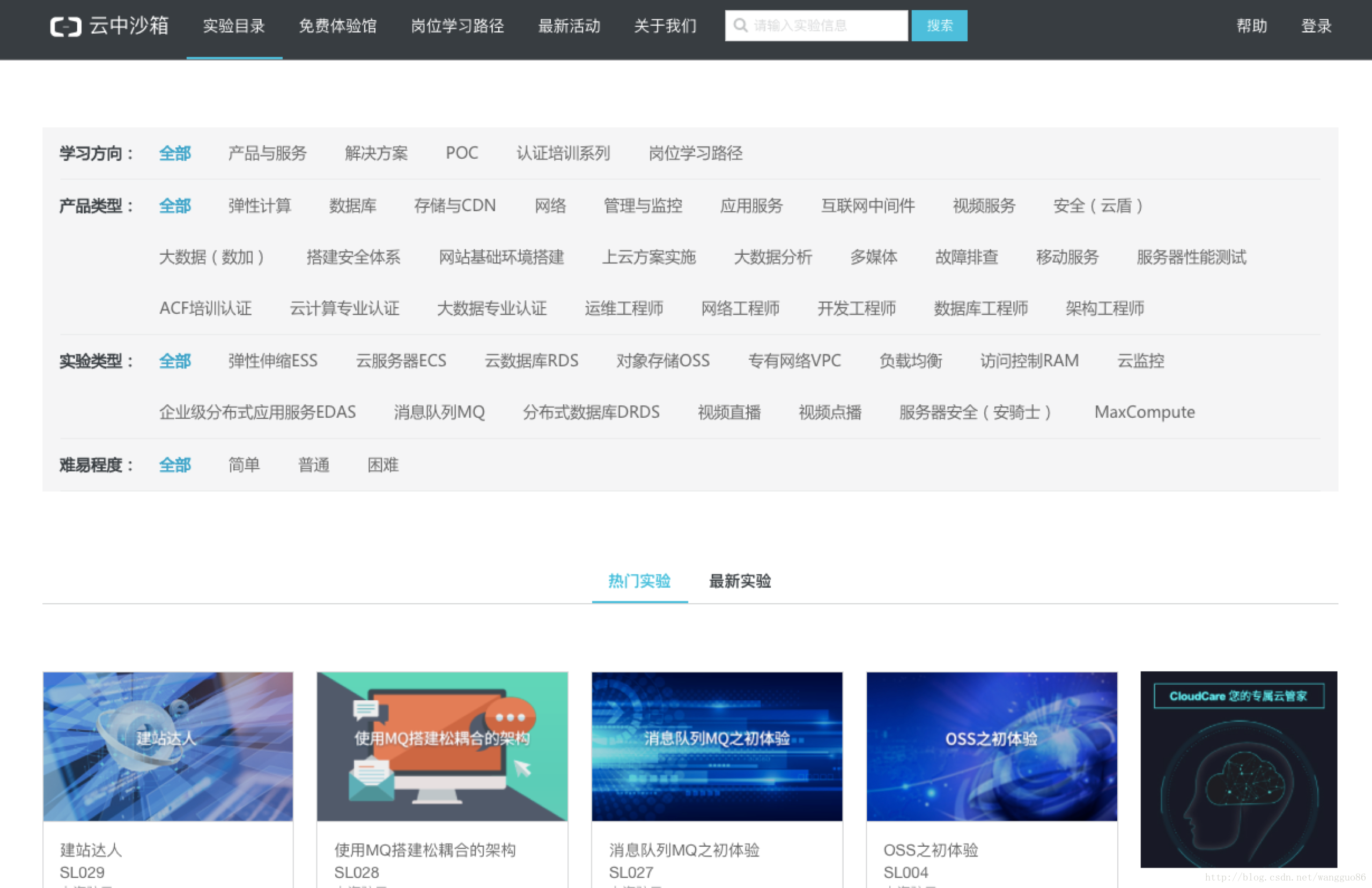The image size is (1372, 888).
Task: Filter by 开发工程师
Action: pos(857,308)
